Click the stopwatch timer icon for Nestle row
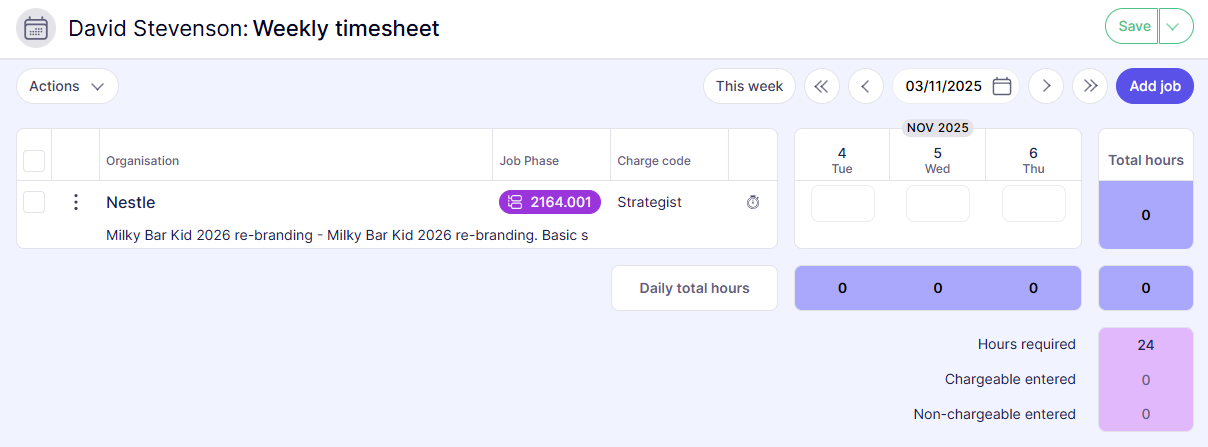 tap(753, 202)
